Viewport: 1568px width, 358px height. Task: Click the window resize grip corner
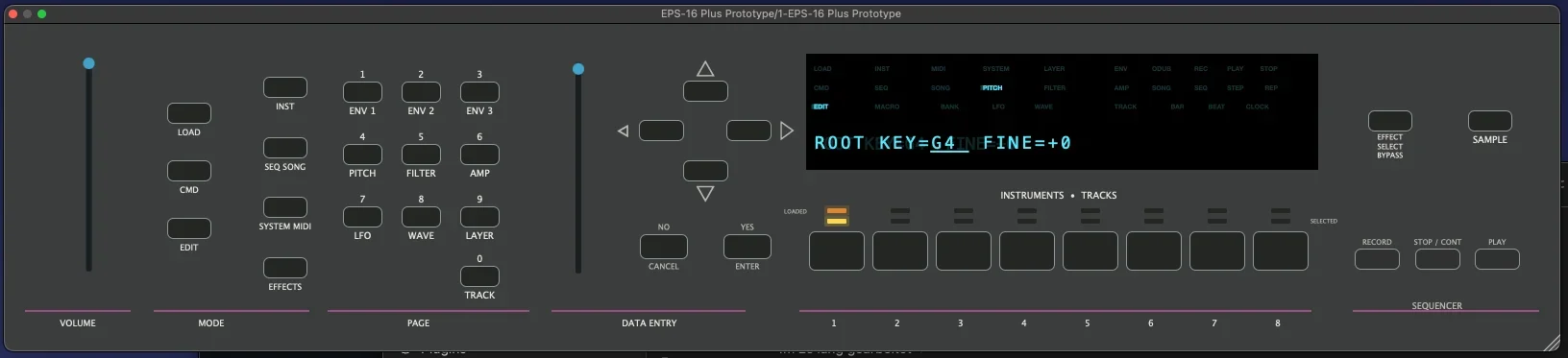1552,343
